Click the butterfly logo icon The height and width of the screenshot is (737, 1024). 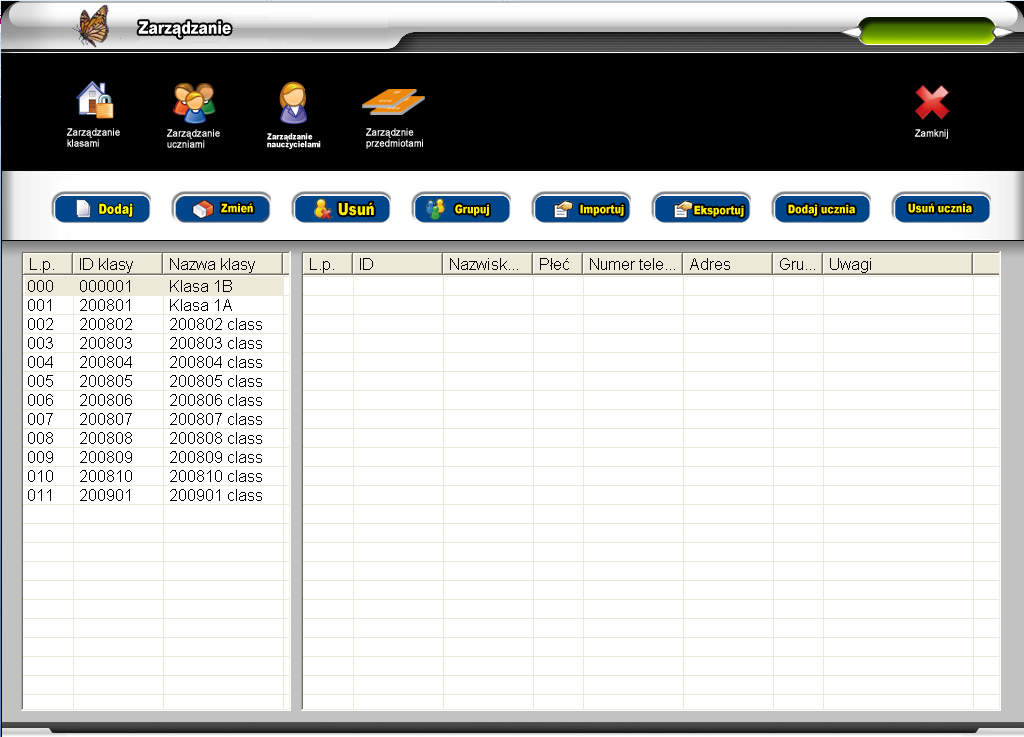(x=92, y=26)
